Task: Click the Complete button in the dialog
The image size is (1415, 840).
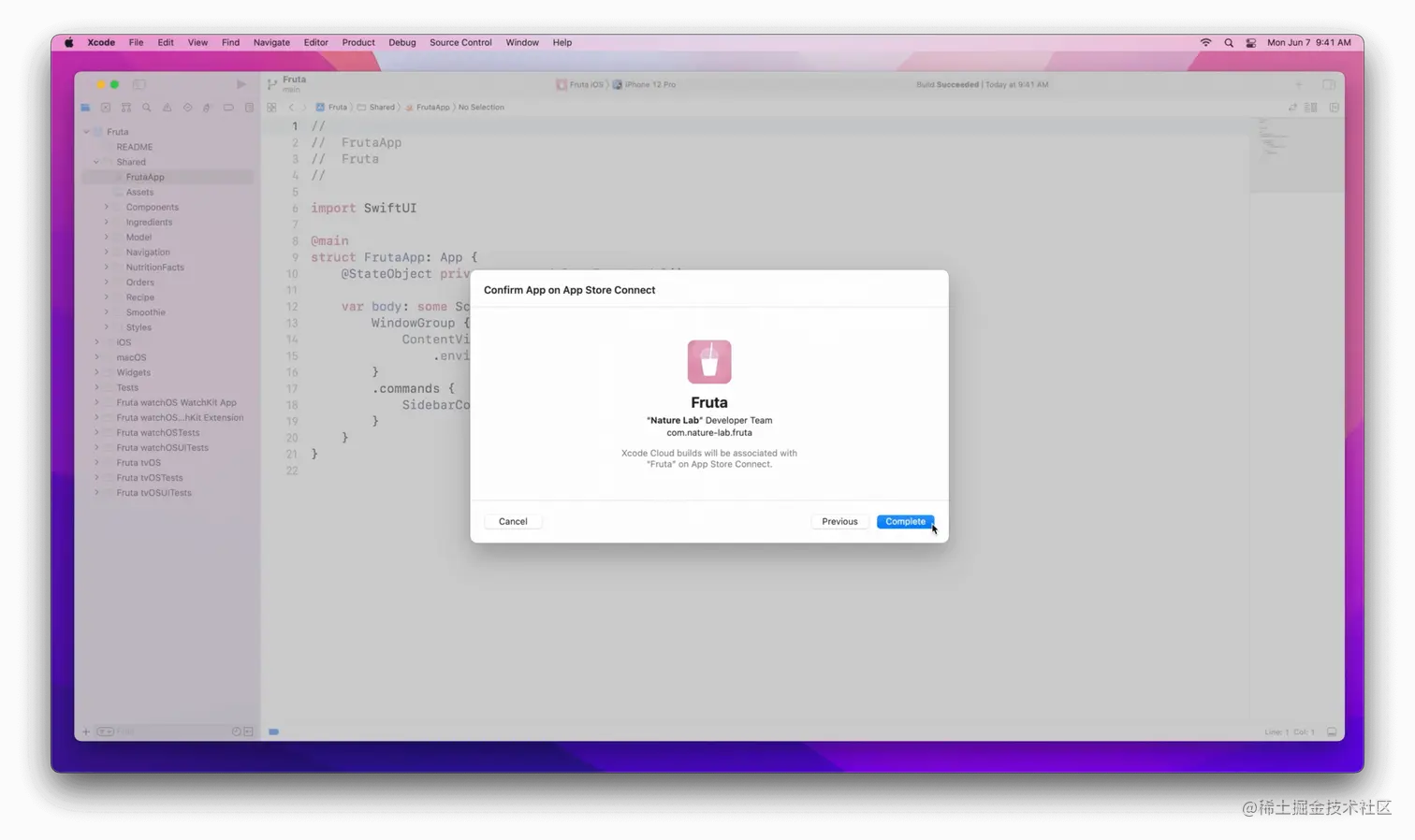Action: [x=905, y=521]
